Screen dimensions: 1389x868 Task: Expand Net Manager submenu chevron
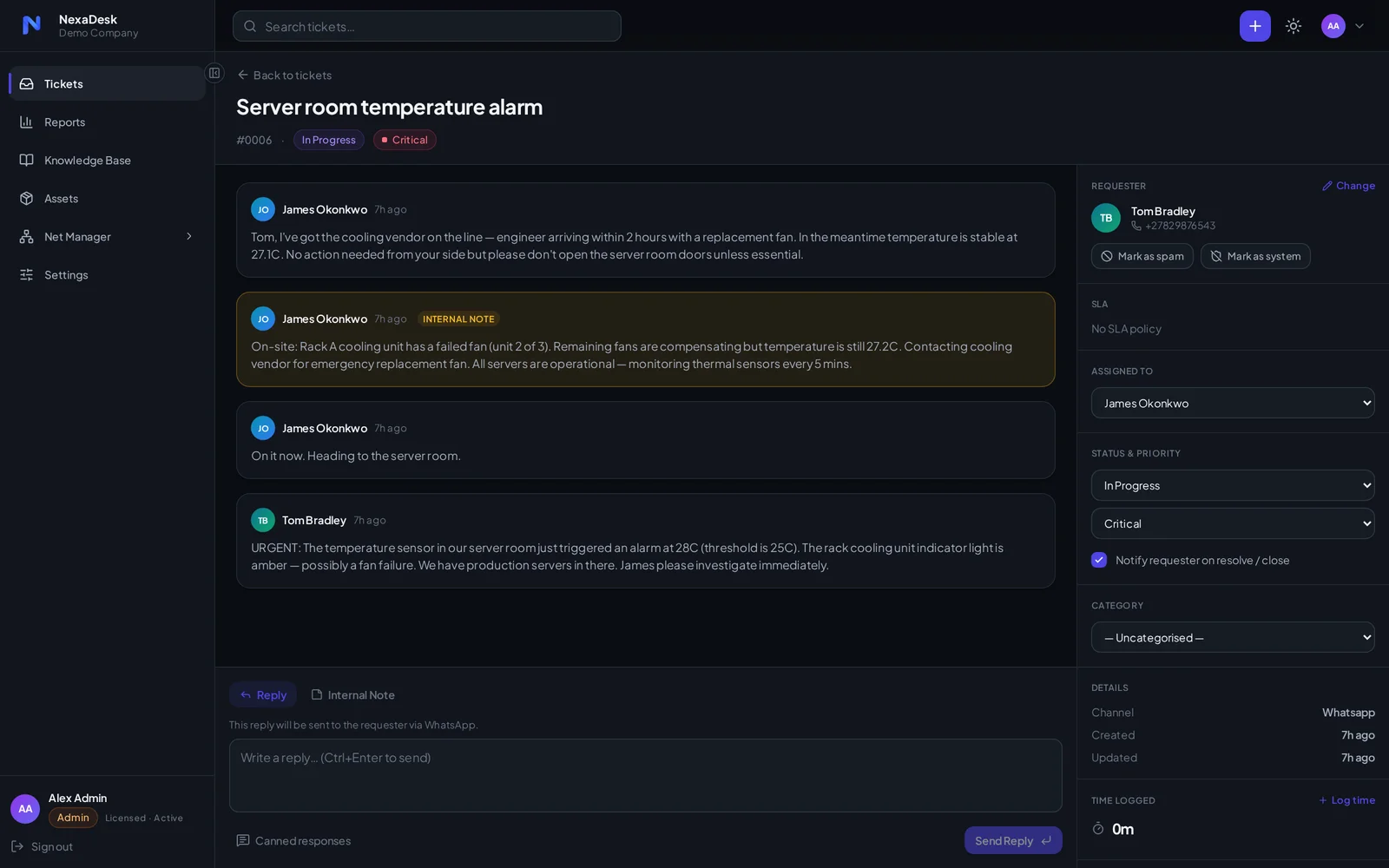pos(189,236)
